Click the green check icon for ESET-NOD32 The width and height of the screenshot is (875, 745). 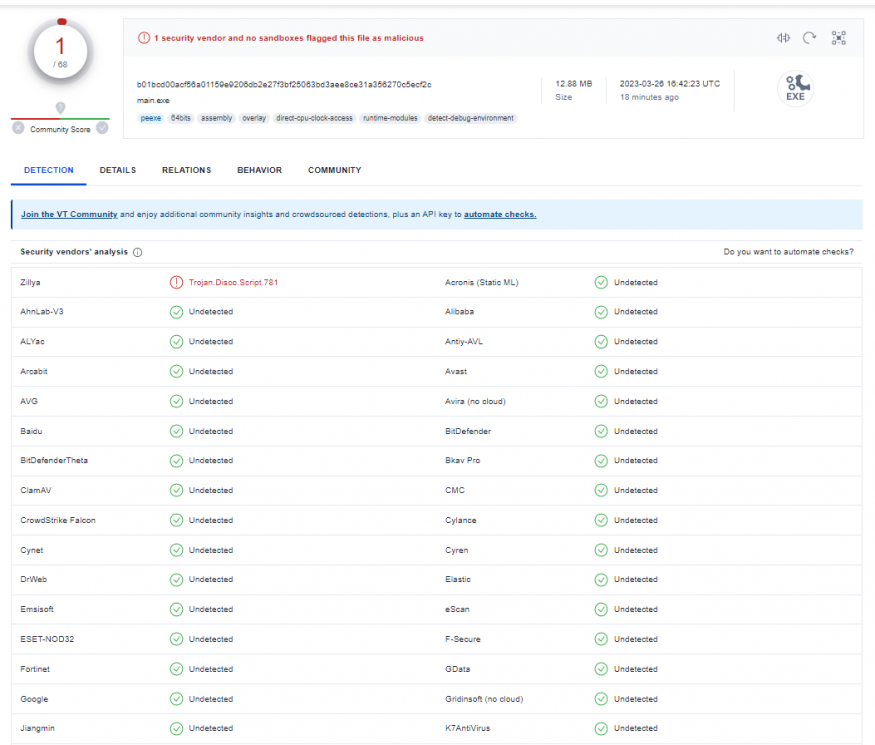[176, 639]
